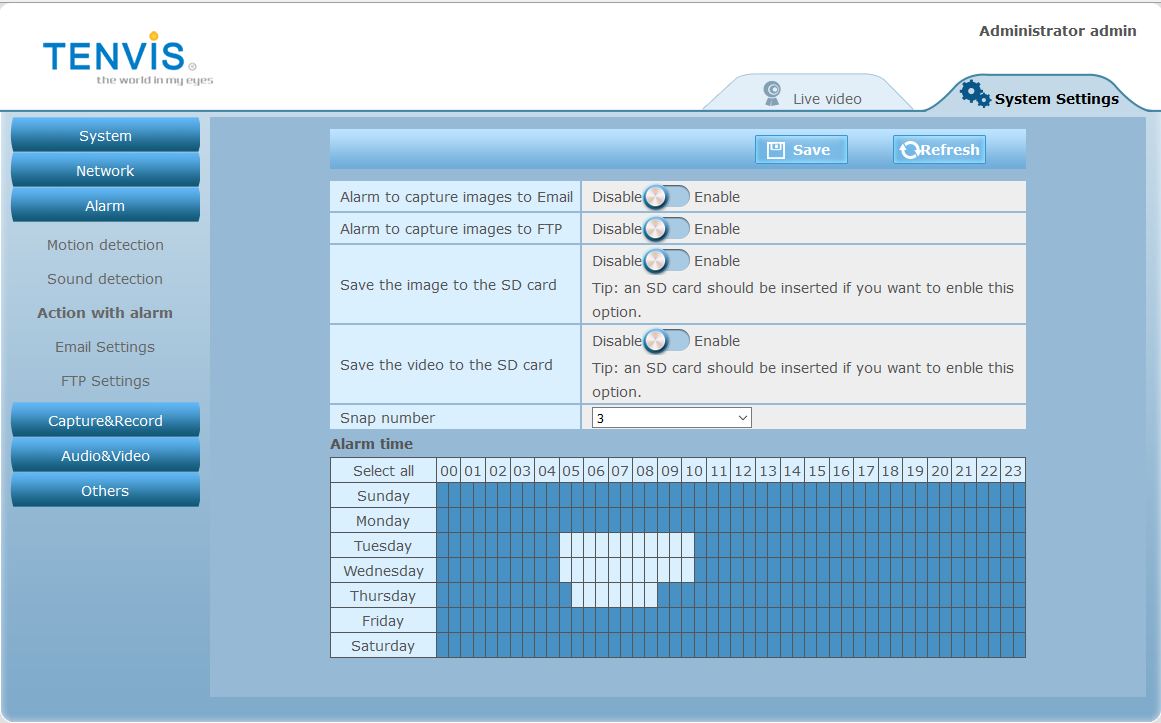This screenshot has width=1161, height=723.
Task: Expand the Capture&Record menu section
Action: (105, 421)
